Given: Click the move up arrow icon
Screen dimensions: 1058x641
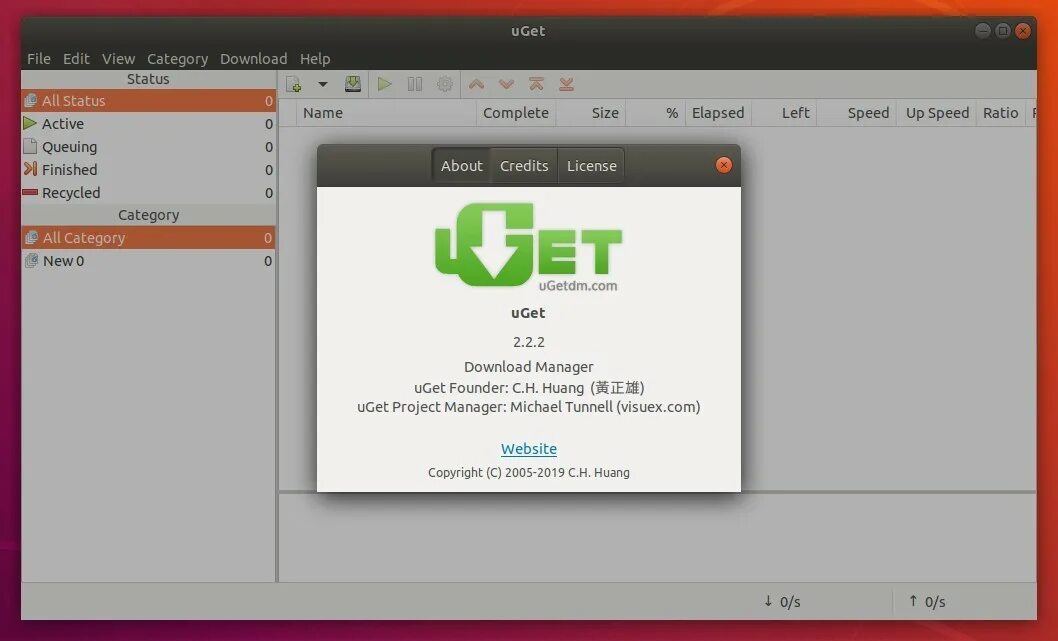Looking at the screenshot, I should coord(476,84).
